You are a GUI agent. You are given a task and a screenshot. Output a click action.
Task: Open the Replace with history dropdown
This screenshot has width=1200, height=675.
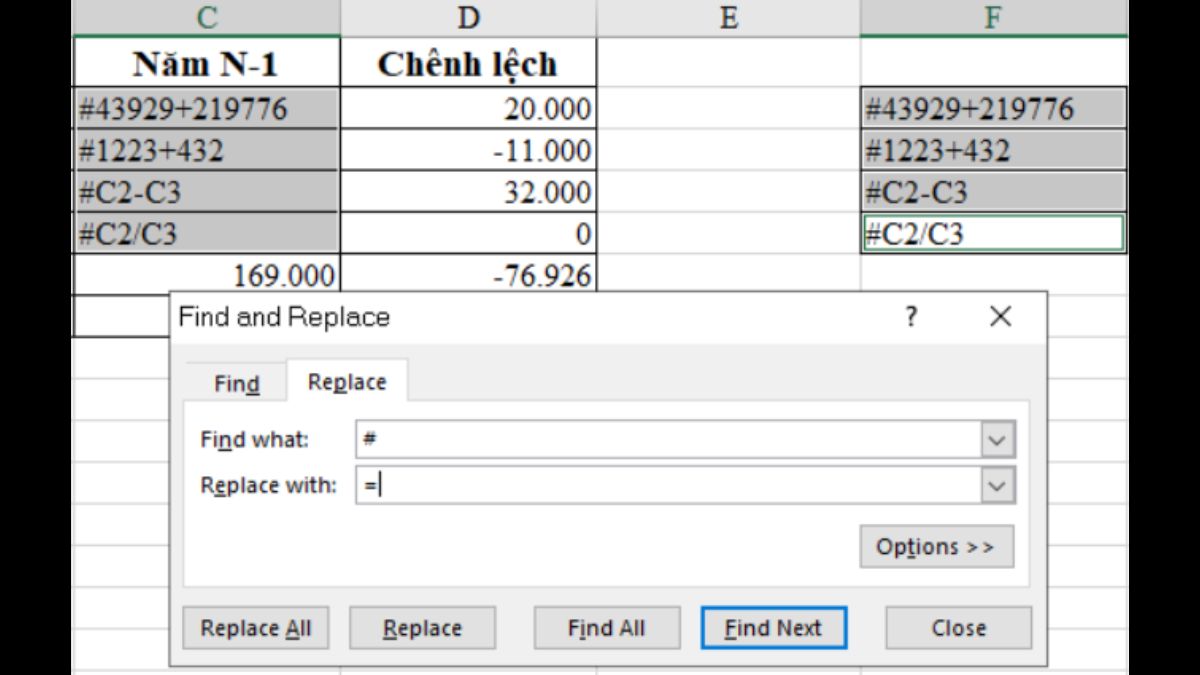996,485
